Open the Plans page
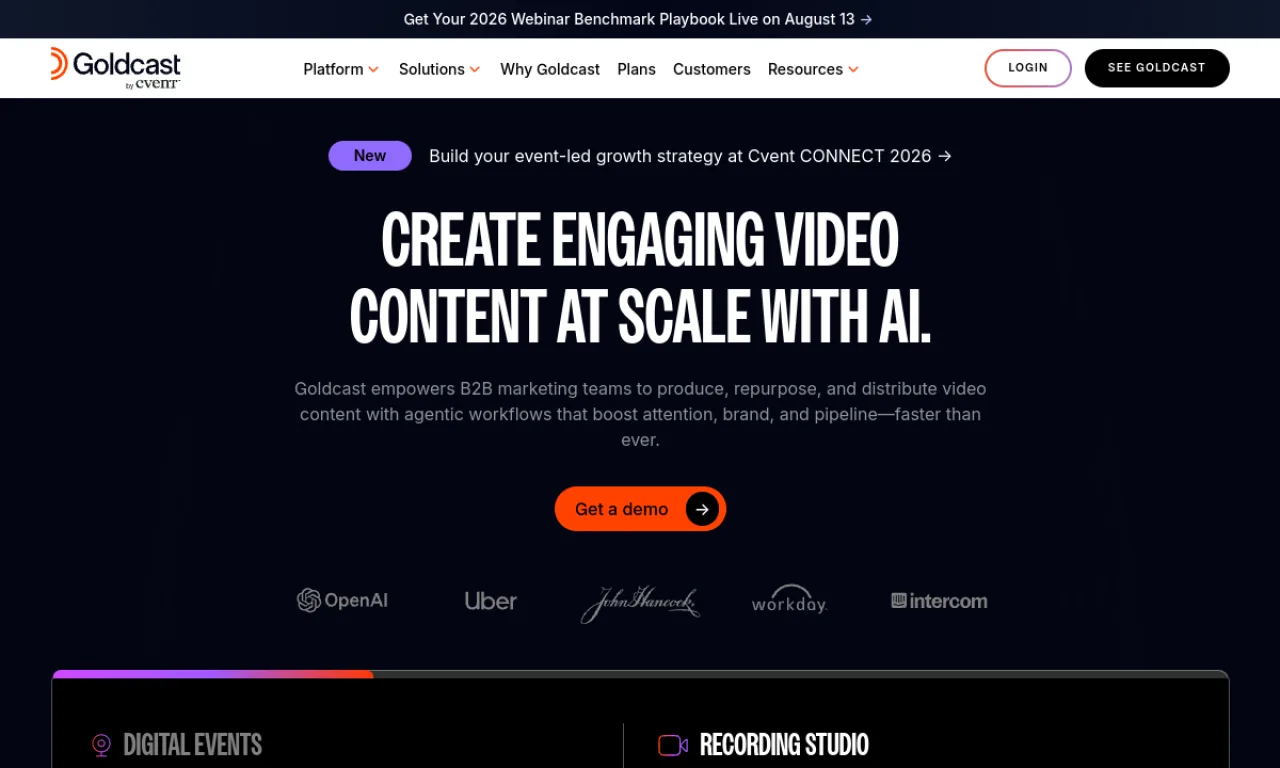1280x768 pixels. click(x=636, y=69)
